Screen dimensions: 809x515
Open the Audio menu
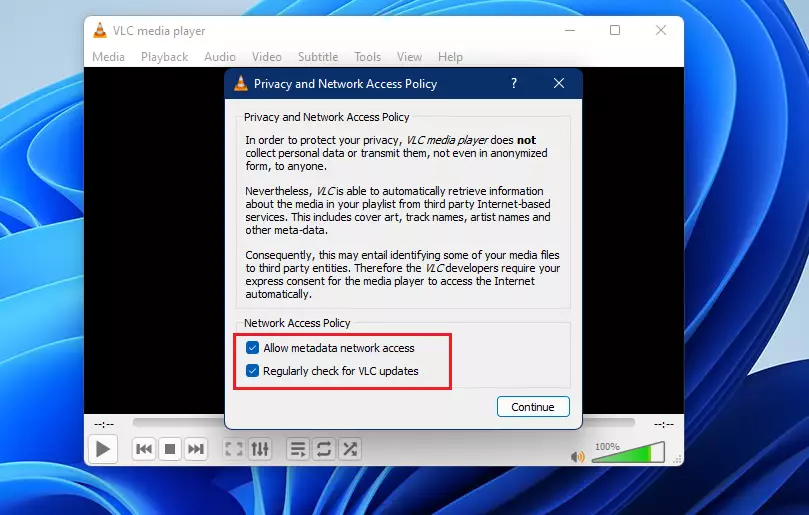click(220, 57)
